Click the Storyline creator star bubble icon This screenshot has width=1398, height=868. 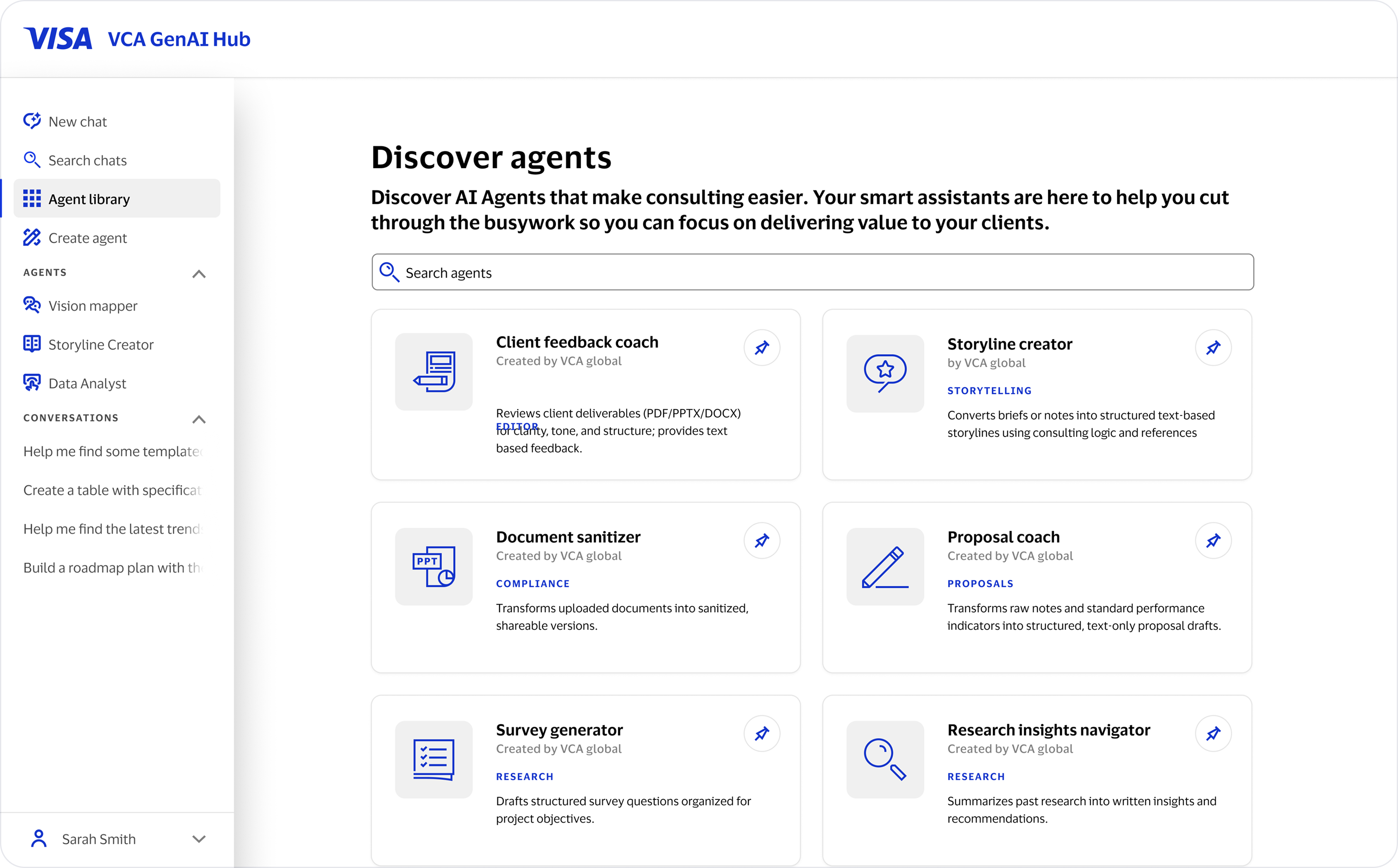[885, 373]
